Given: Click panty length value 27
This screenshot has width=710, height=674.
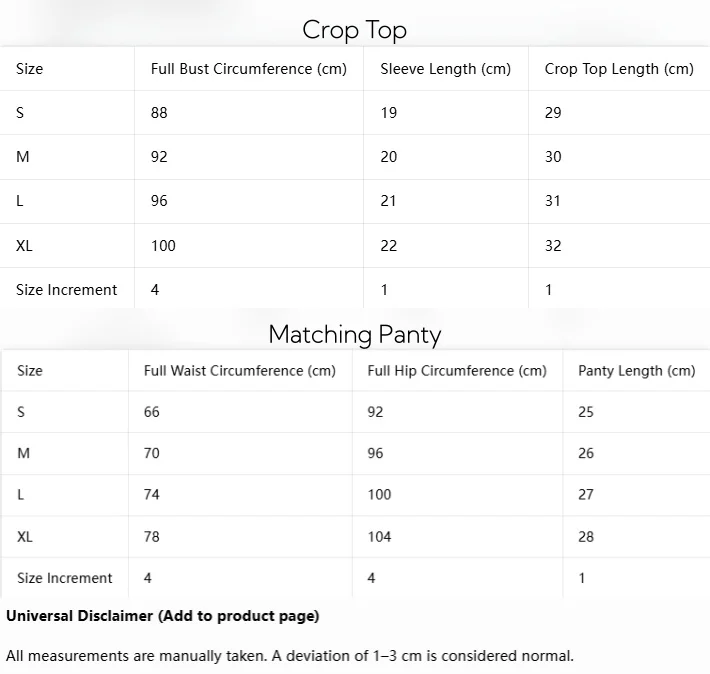Looking at the screenshot, I should pos(585,494).
